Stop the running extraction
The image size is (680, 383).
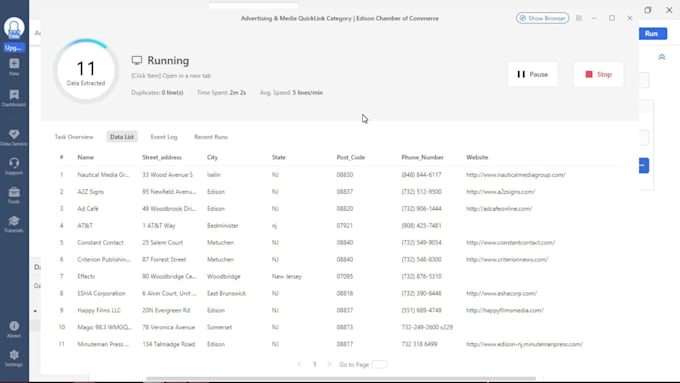598,75
